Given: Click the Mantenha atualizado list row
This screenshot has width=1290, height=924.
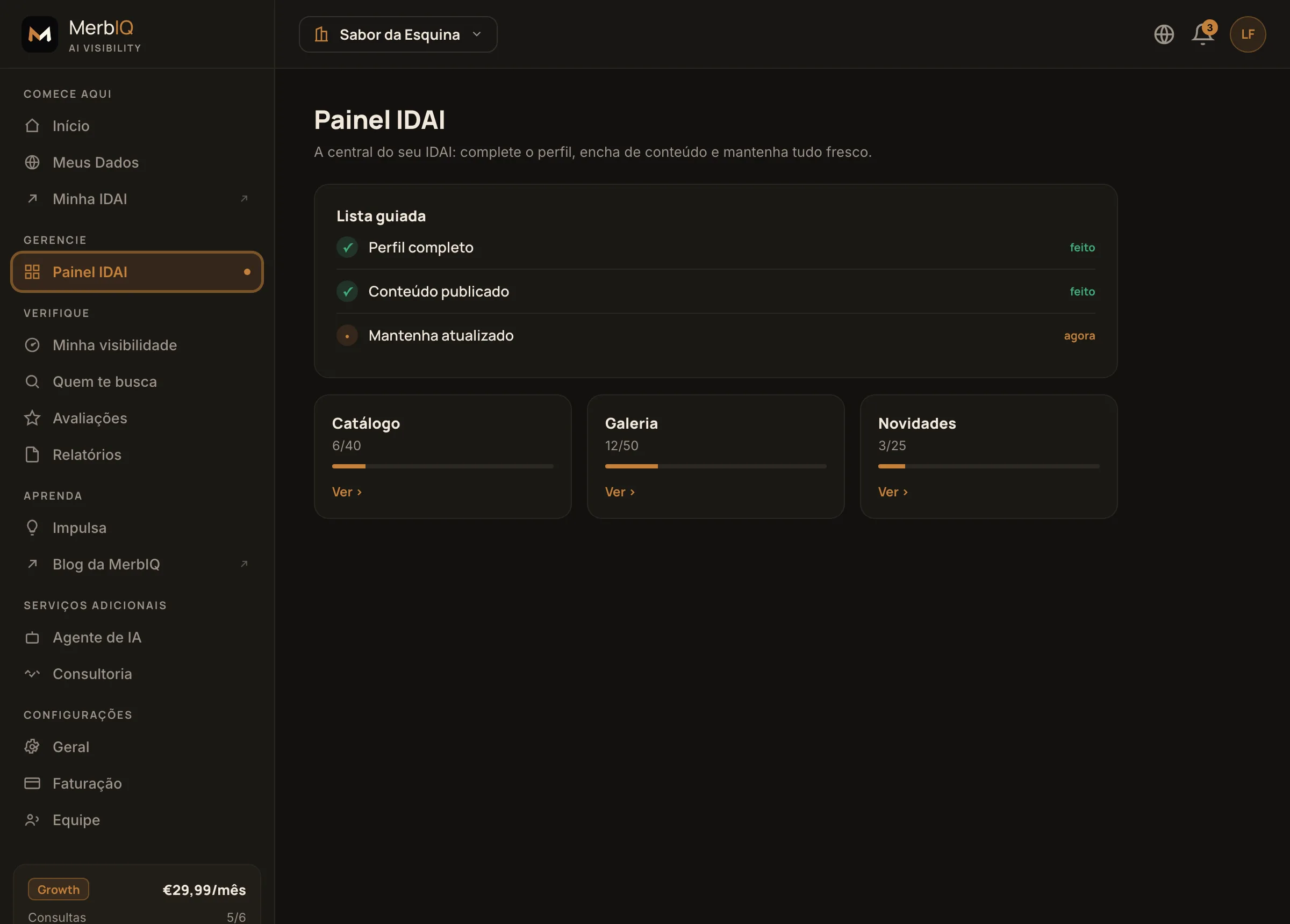Looking at the screenshot, I should click(x=715, y=335).
